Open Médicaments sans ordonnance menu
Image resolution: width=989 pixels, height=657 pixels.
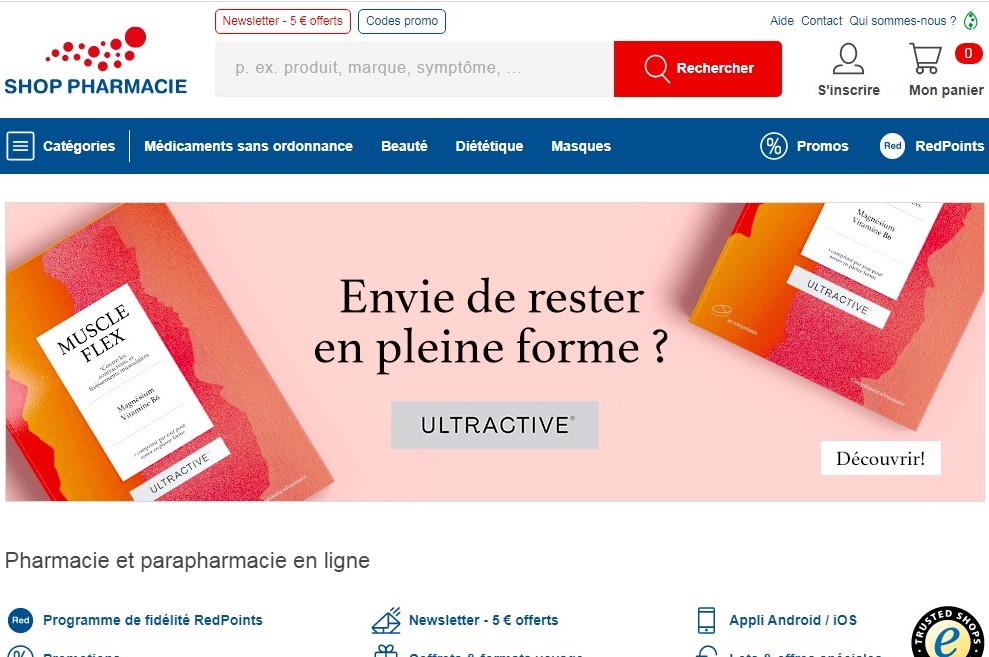click(x=249, y=146)
